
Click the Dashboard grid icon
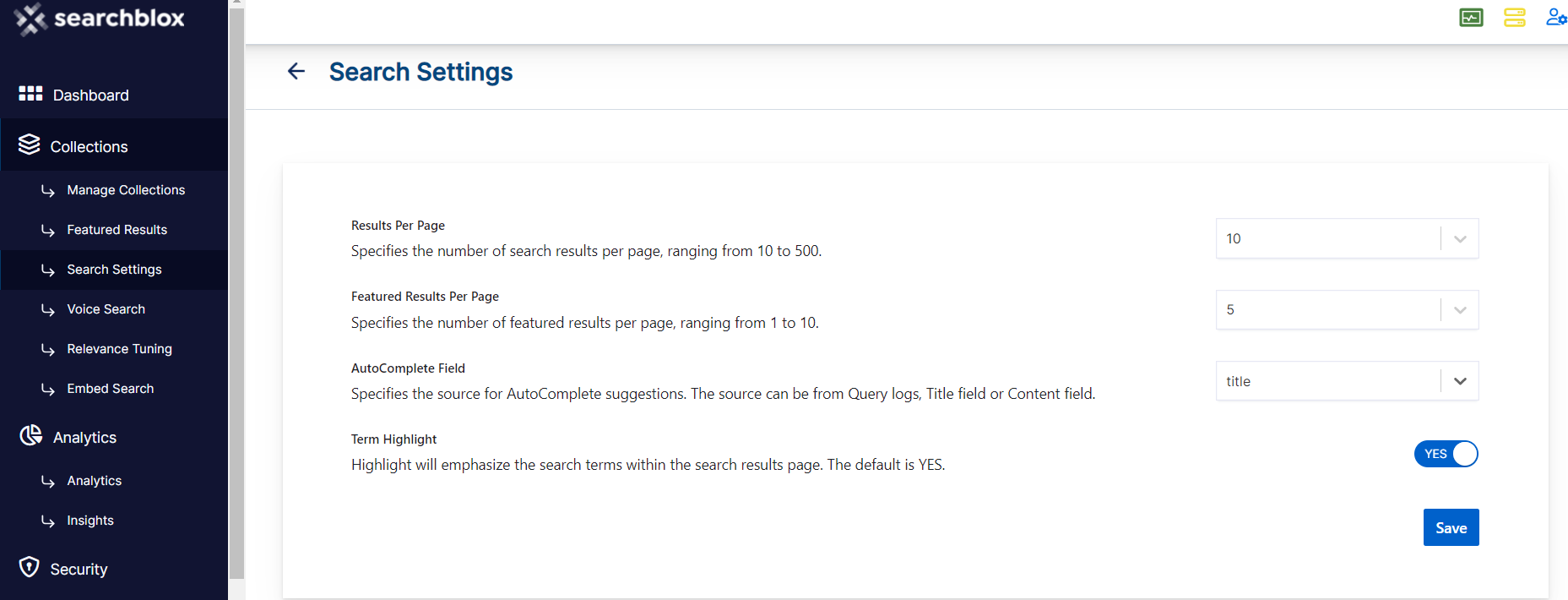tap(30, 94)
